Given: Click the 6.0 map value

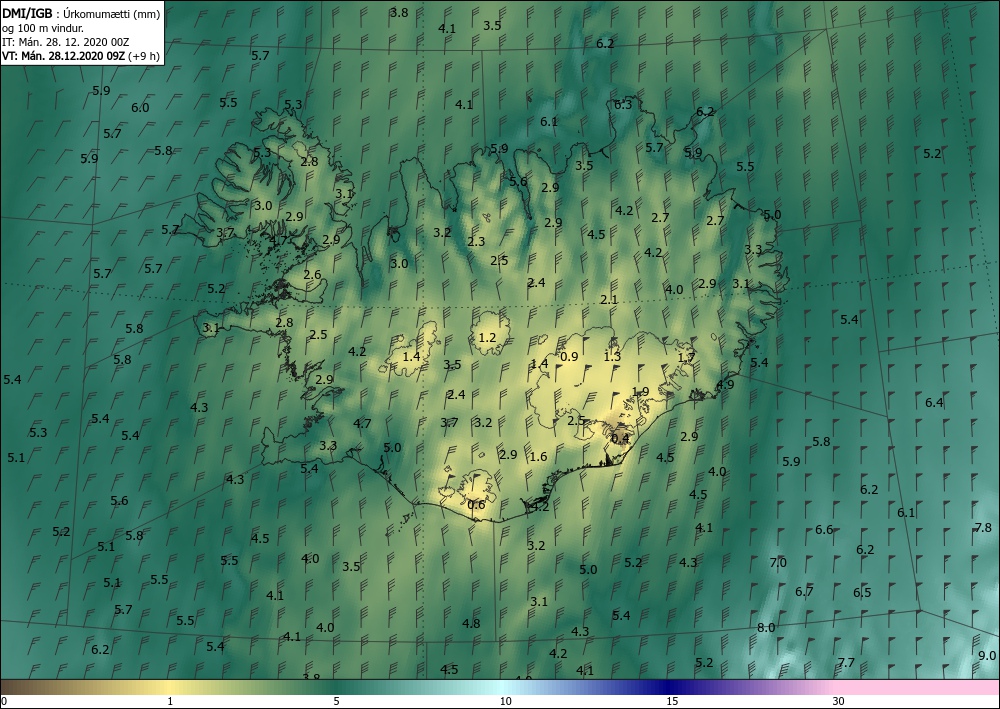Looking at the screenshot, I should pyautogui.click(x=140, y=108).
